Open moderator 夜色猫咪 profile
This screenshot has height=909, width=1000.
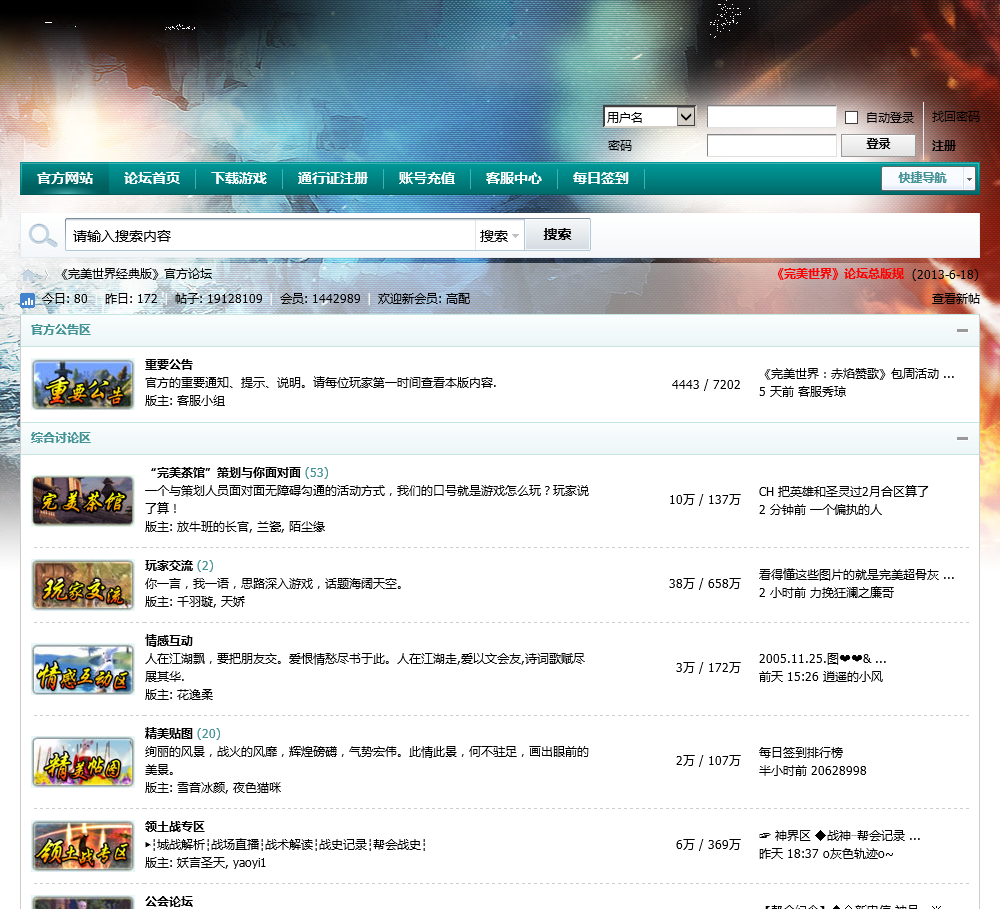click(256, 788)
